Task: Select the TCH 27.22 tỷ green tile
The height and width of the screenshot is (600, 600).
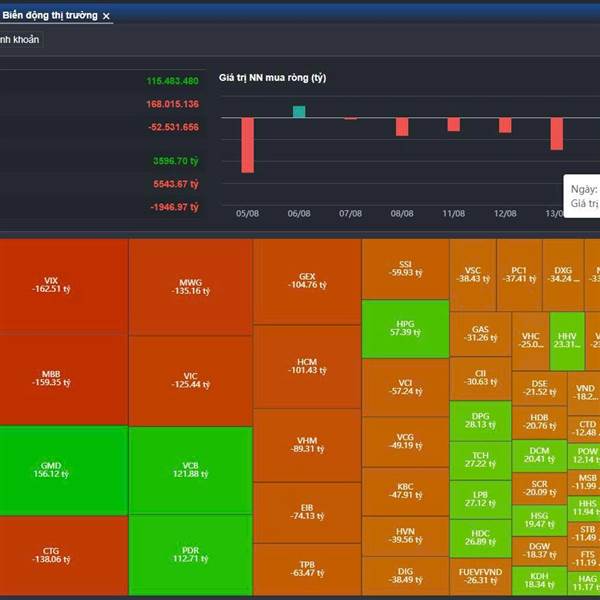Action: tap(480, 460)
